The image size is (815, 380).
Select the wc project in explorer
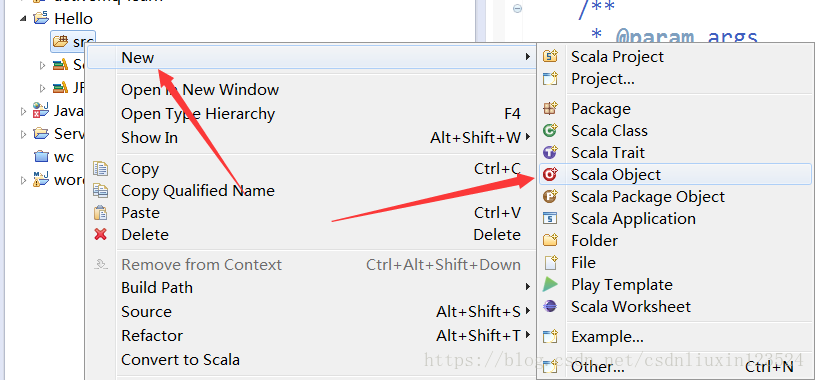pos(64,156)
